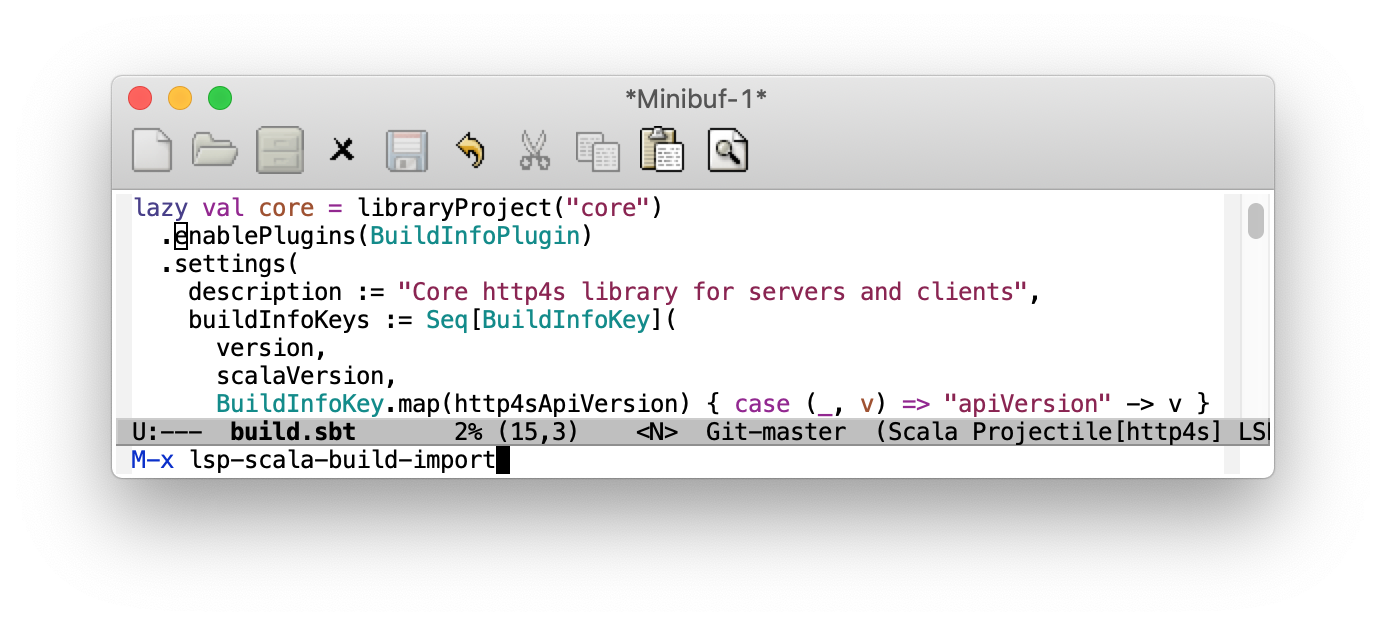Click the vertical scrollbar thumb
Screen dimensions: 1386x626
(1255, 222)
